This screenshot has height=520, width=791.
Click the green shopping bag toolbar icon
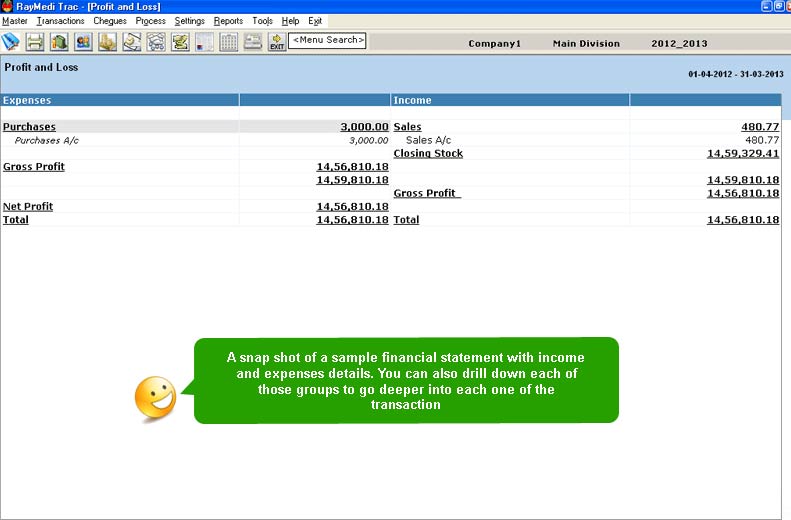[59, 42]
